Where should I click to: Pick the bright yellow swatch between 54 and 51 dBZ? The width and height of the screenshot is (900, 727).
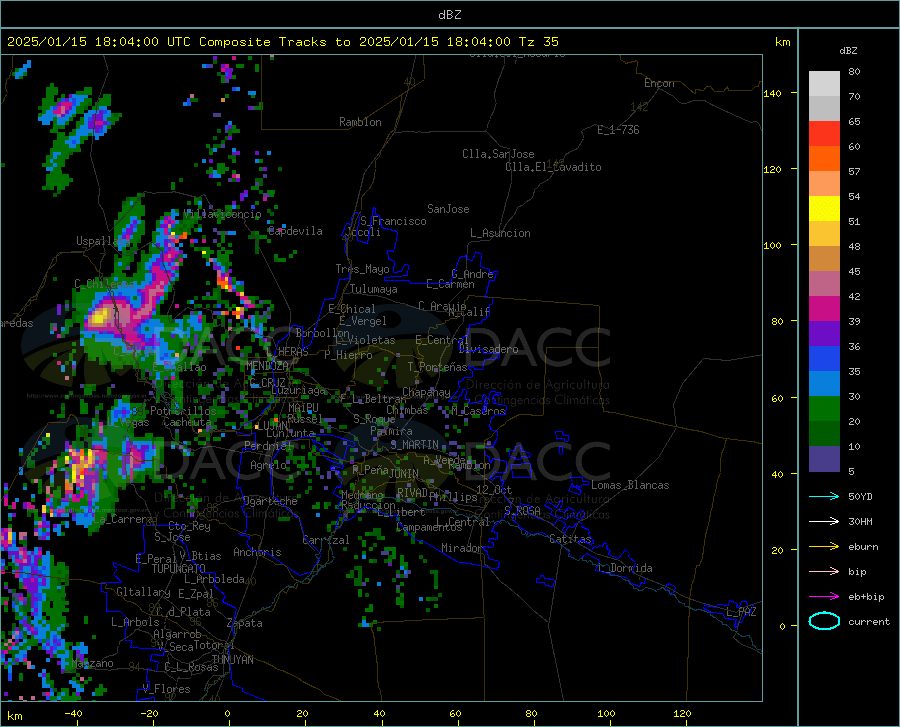824,209
